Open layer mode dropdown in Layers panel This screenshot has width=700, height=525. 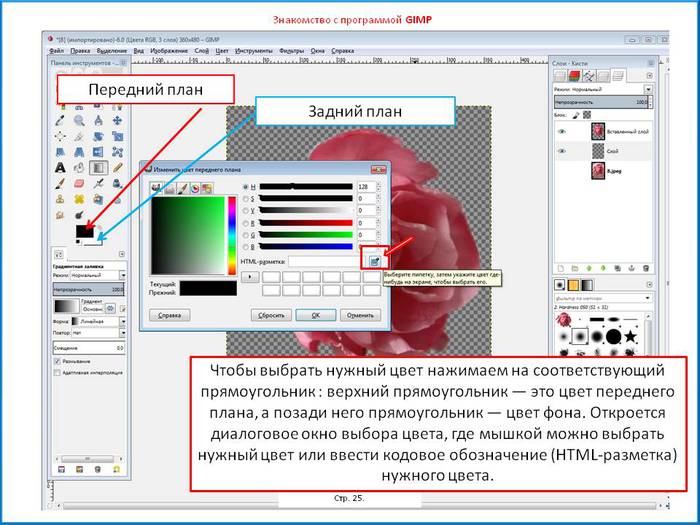pos(648,89)
